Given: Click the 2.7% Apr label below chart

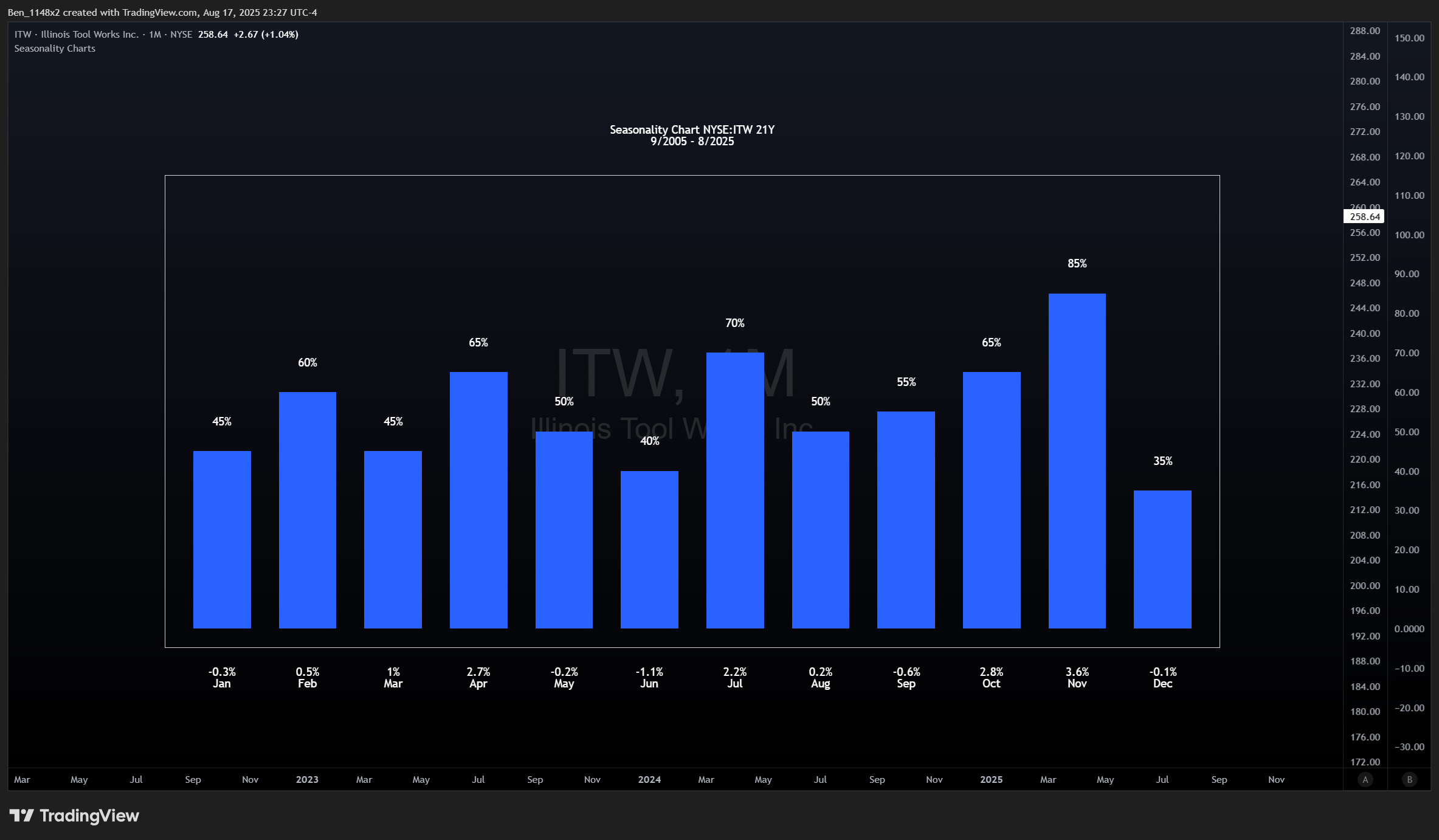Looking at the screenshot, I should coord(478,677).
